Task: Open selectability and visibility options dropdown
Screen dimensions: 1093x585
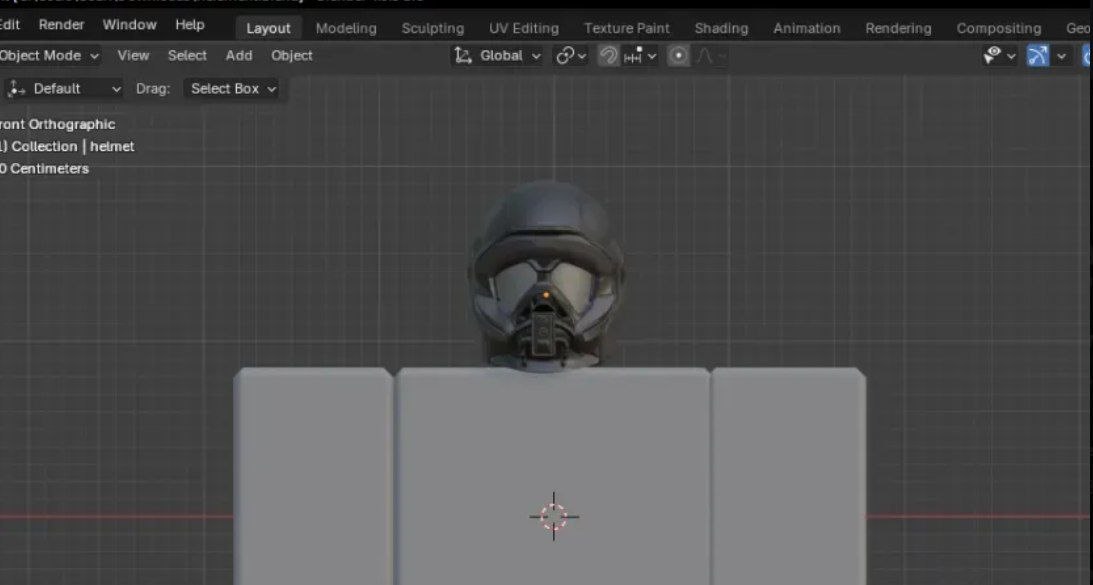Action: 1000,56
